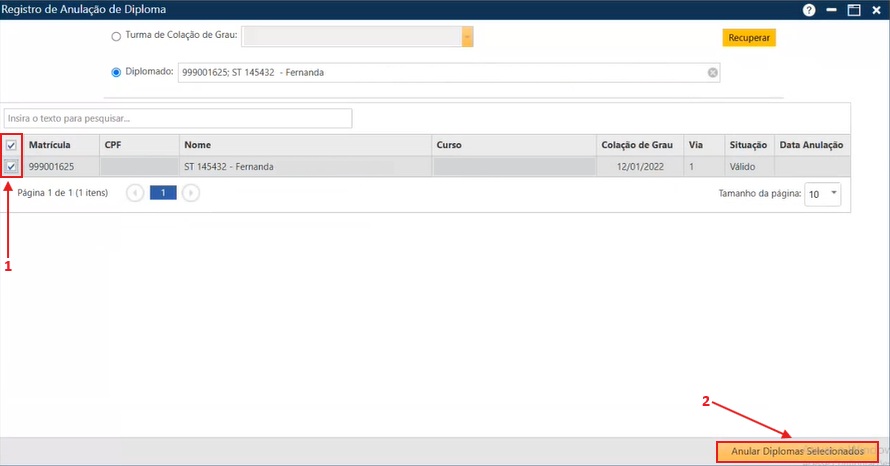The height and width of the screenshot is (466, 890).
Task: Go to next page arrow in pager
Action: click(191, 193)
